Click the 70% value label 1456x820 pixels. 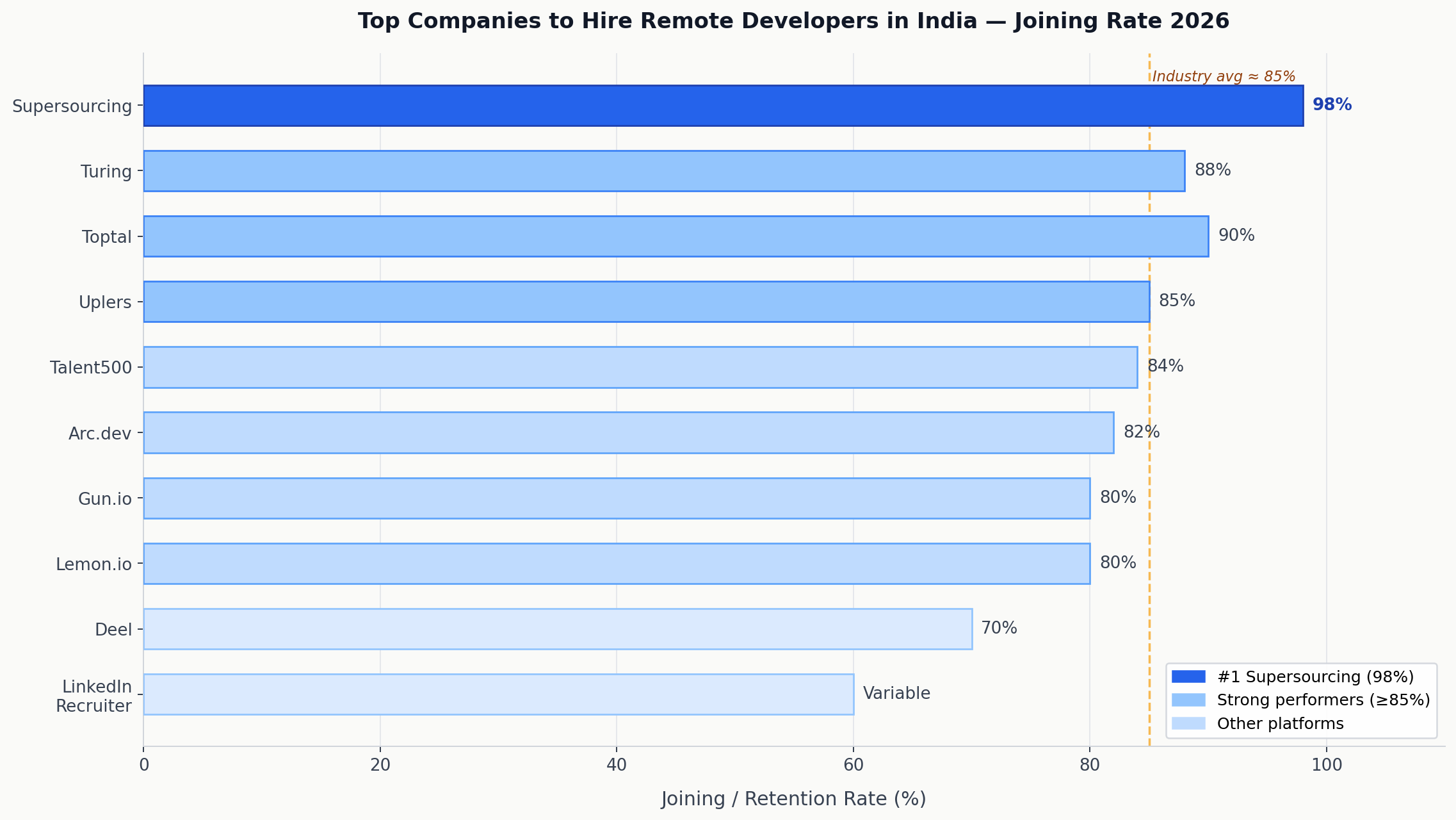pyautogui.click(x=999, y=628)
